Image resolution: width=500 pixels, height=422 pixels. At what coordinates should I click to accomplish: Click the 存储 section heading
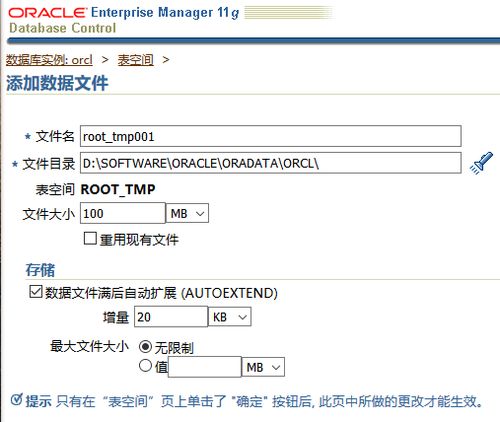tap(40, 270)
